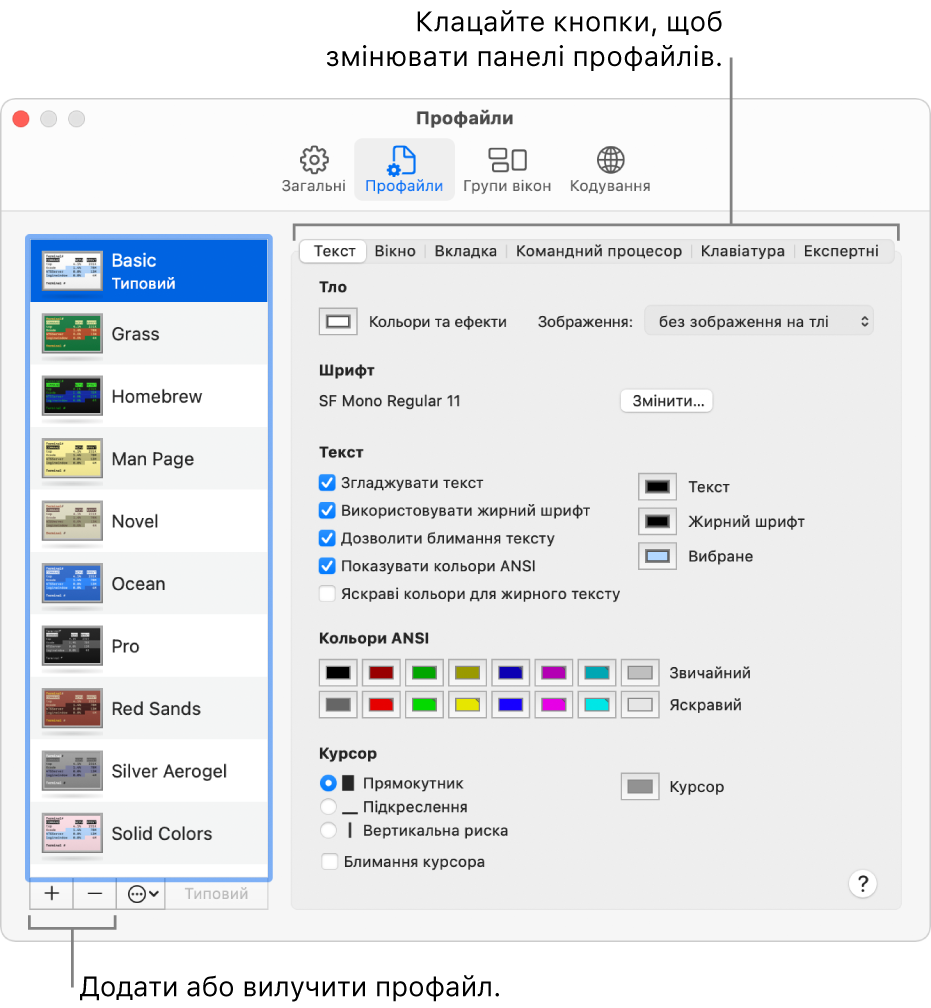Switch to the Вкладка tab
Viewport: 931px width, 1008px height.
pos(466,251)
